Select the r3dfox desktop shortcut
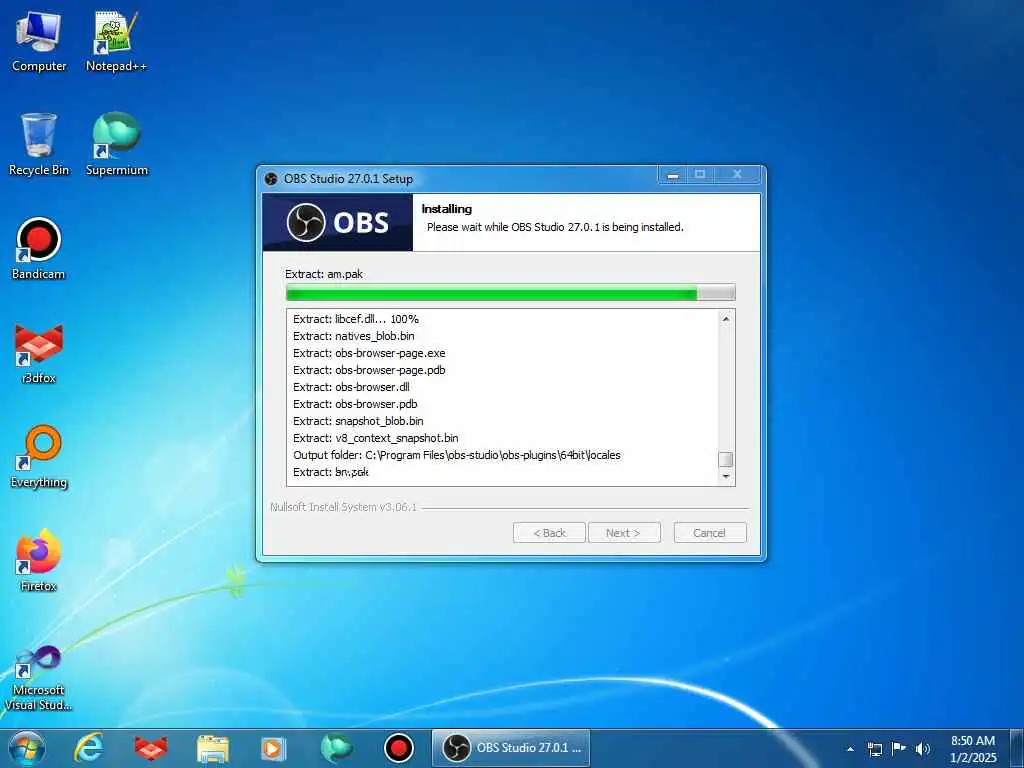The image size is (1024, 768). coord(39,353)
